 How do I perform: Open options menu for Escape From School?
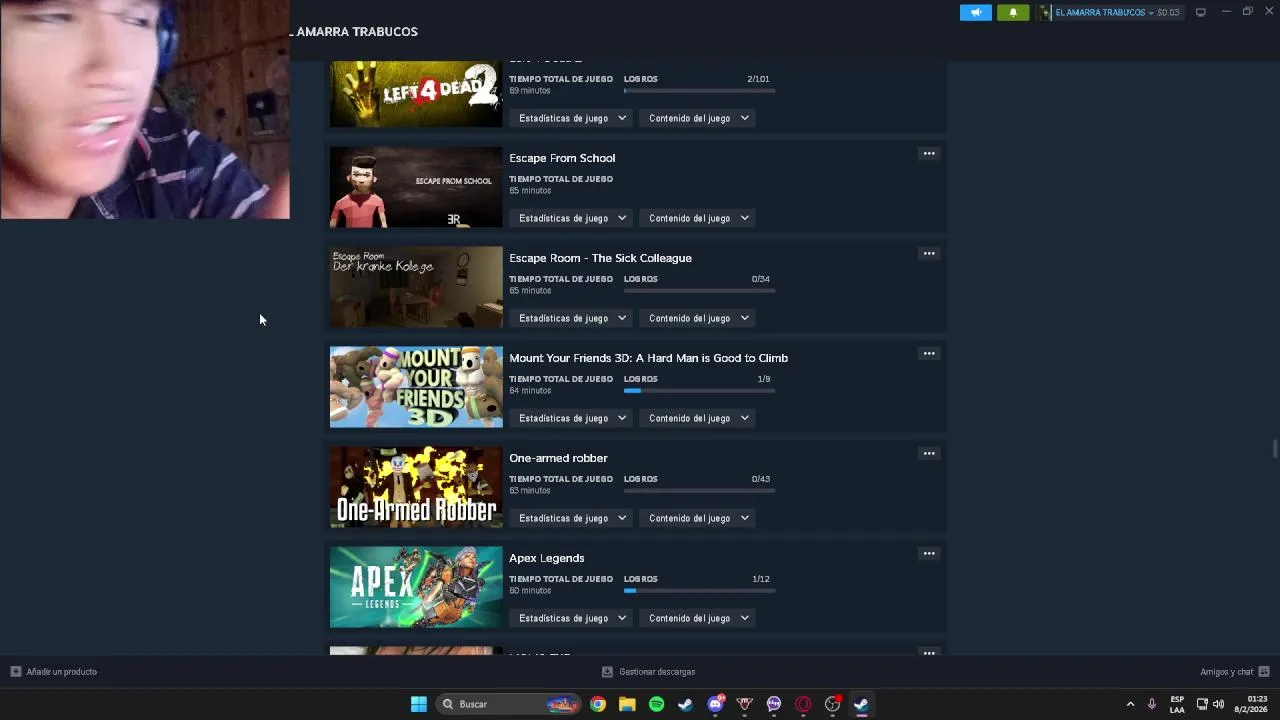(929, 153)
